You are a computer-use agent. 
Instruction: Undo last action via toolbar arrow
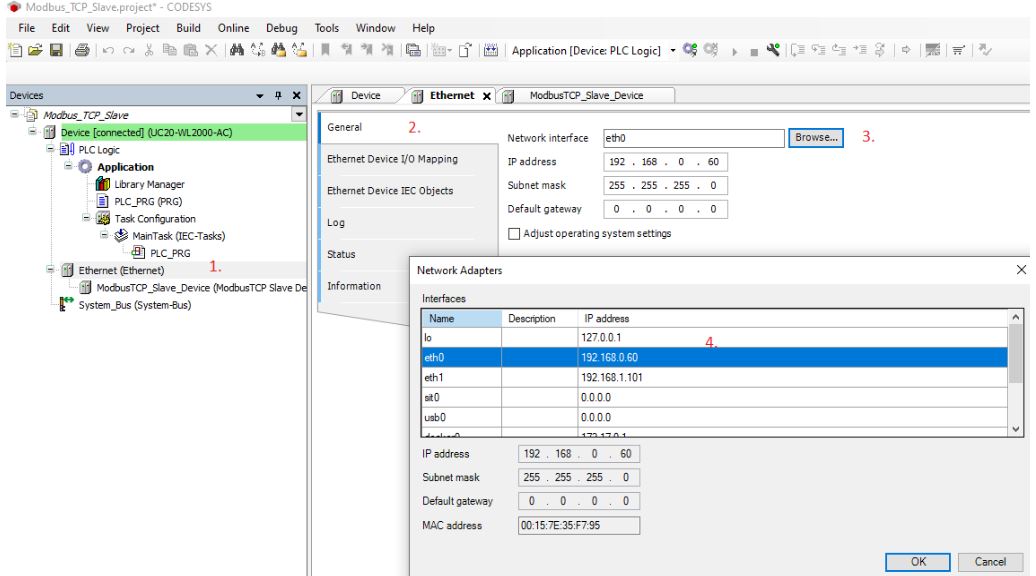(x=108, y=50)
